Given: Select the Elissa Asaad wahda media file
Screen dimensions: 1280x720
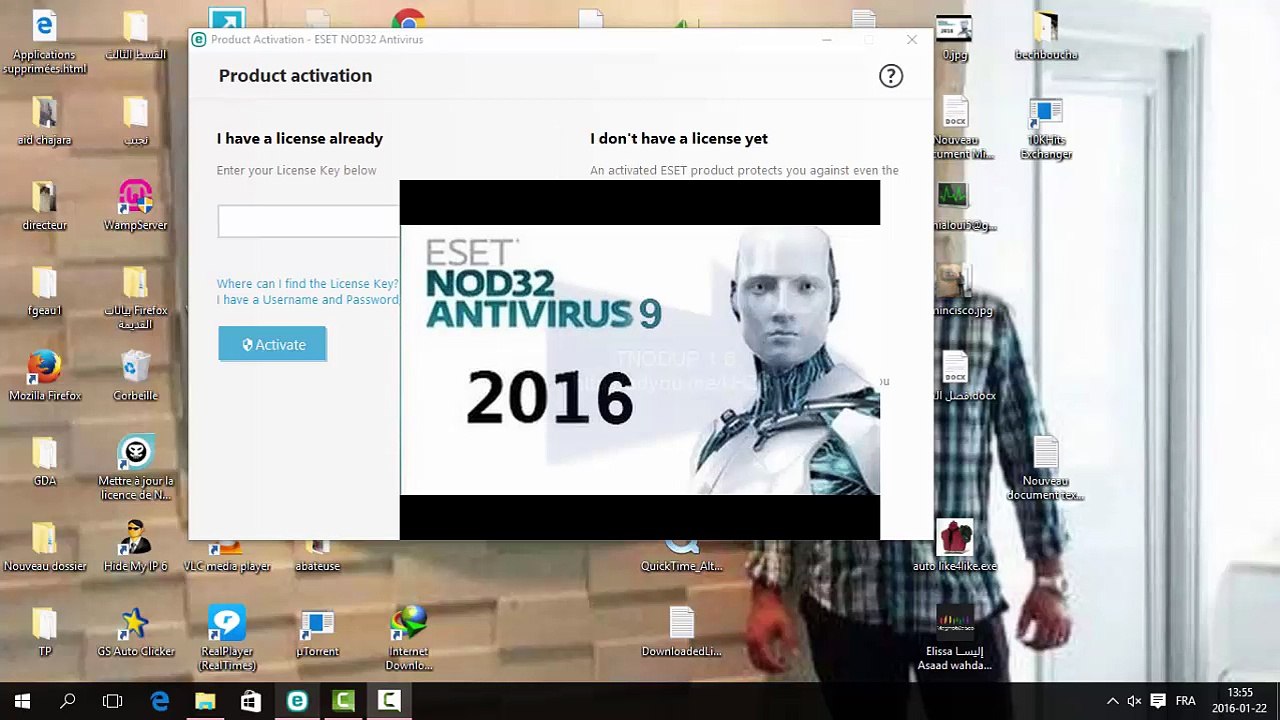Looking at the screenshot, I should [955, 639].
